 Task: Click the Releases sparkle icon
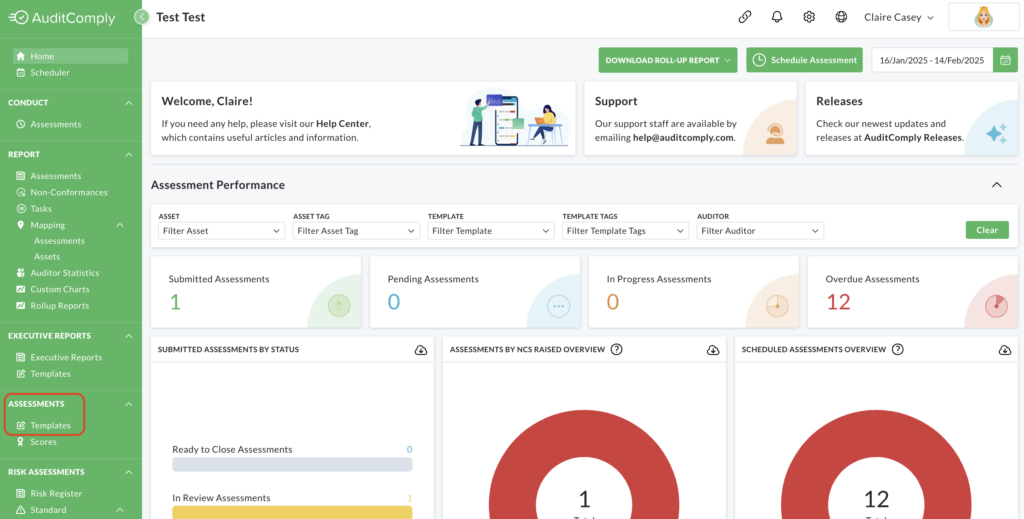[x=996, y=134]
